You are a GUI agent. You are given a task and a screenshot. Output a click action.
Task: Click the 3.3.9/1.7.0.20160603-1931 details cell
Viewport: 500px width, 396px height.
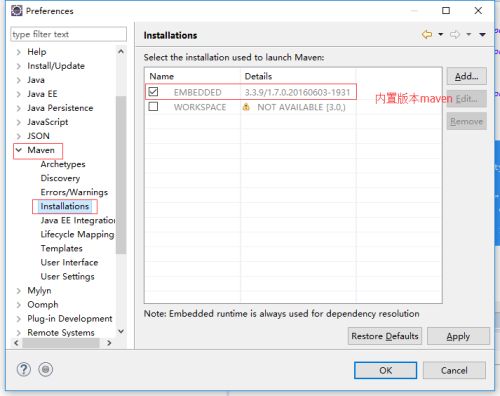(297, 92)
